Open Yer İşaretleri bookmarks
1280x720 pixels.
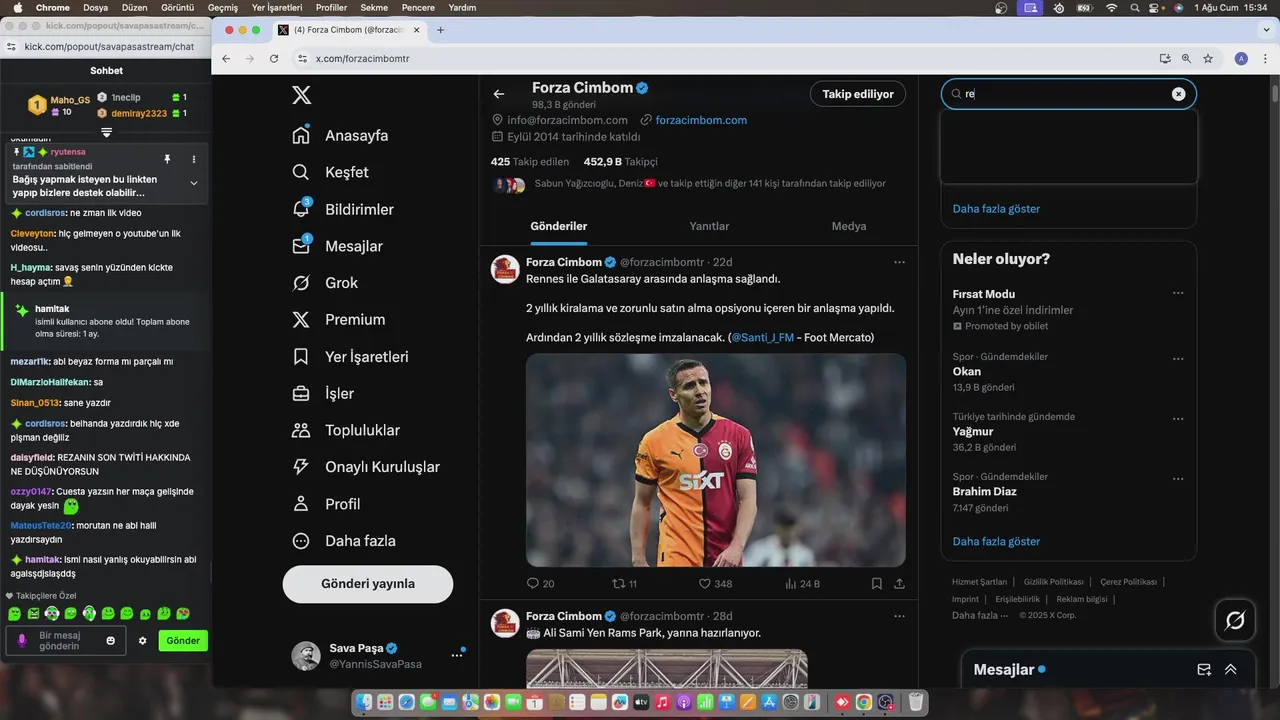click(350, 357)
